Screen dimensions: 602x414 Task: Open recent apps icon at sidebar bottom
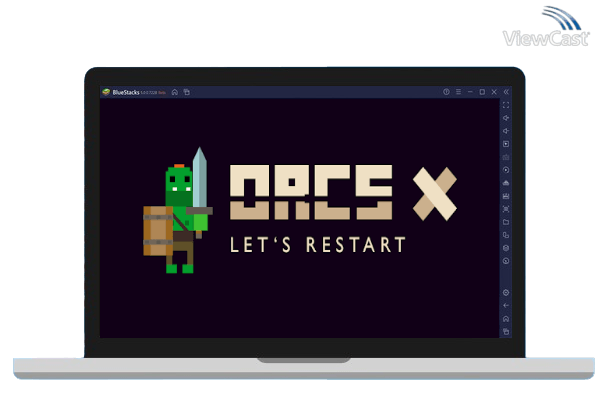pyautogui.click(x=506, y=331)
